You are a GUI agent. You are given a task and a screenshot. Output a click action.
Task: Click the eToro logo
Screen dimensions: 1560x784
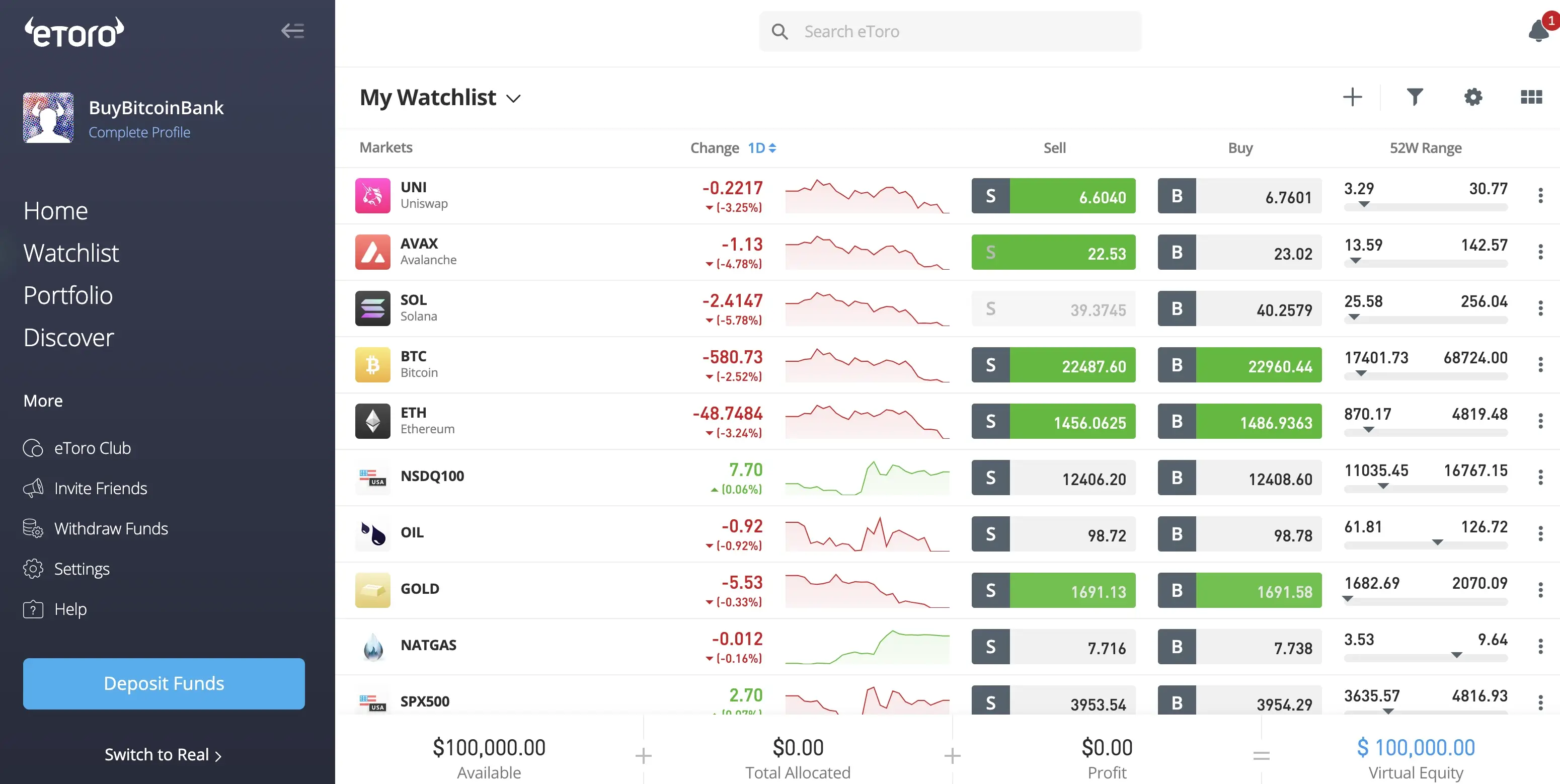[74, 32]
